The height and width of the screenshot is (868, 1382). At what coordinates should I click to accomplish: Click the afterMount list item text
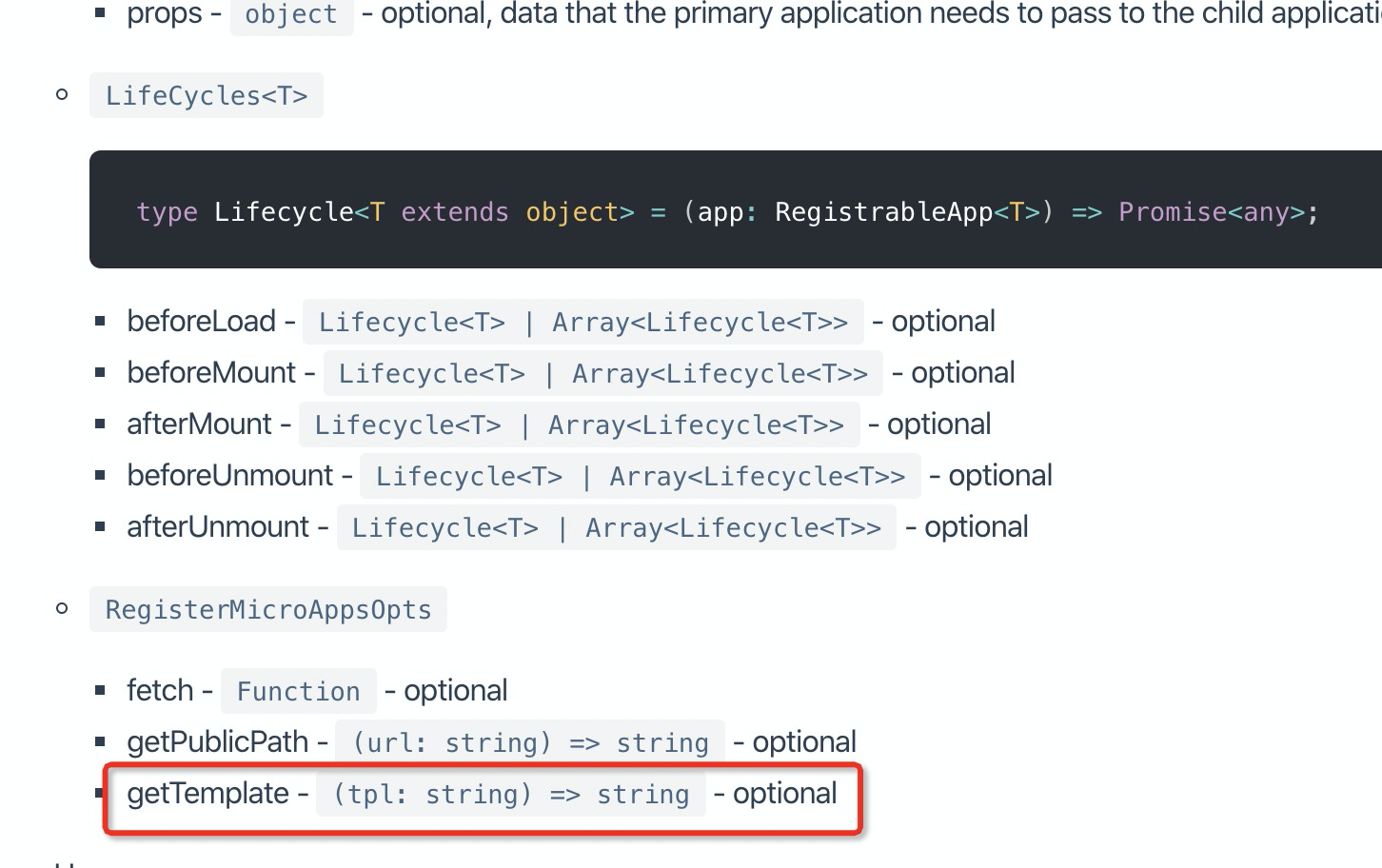(201, 424)
